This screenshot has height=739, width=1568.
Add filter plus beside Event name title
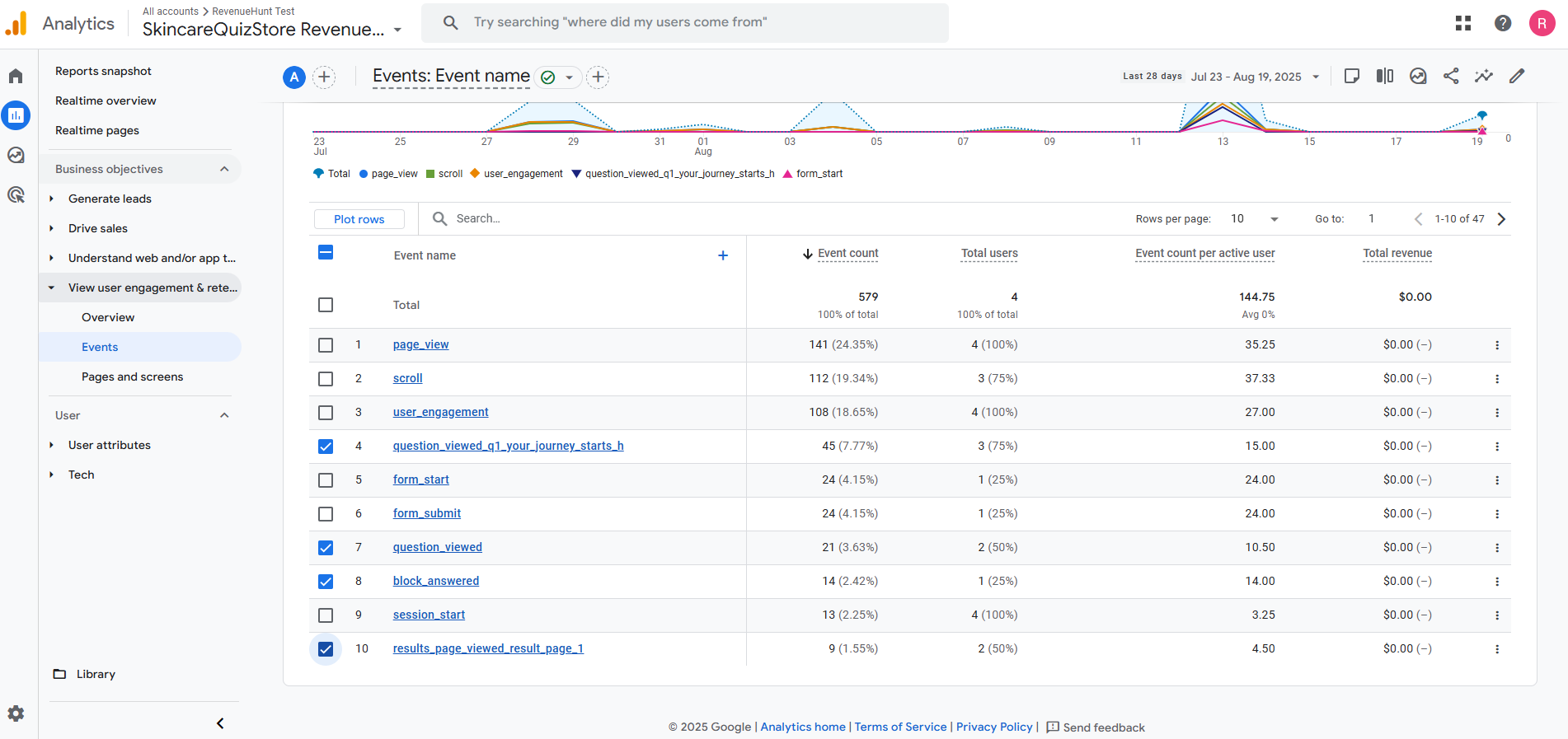(x=599, y=77)
